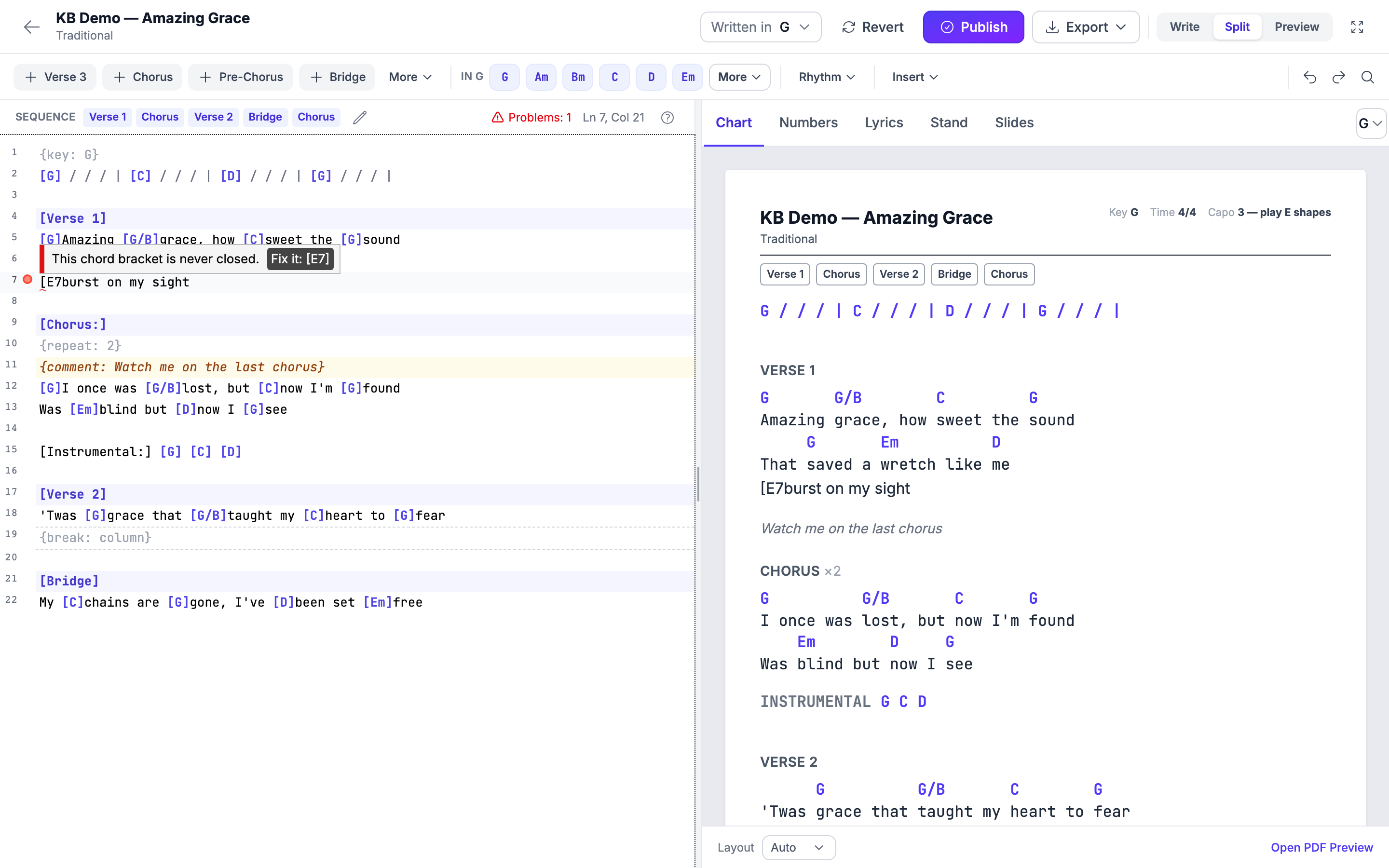
Task: Select the Stand tab
Action: [x=949, y=123]
